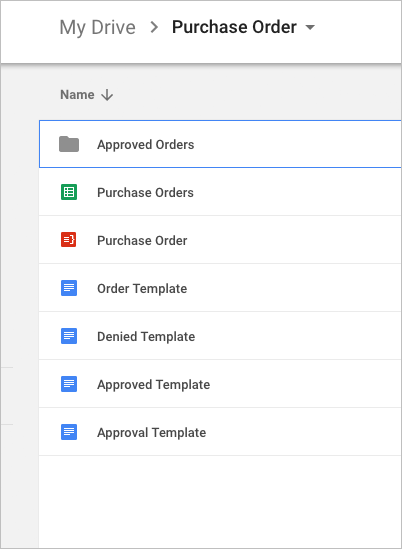
Task: Toggle sort direction arrow next to Name
Action: (x=107, y=95)
